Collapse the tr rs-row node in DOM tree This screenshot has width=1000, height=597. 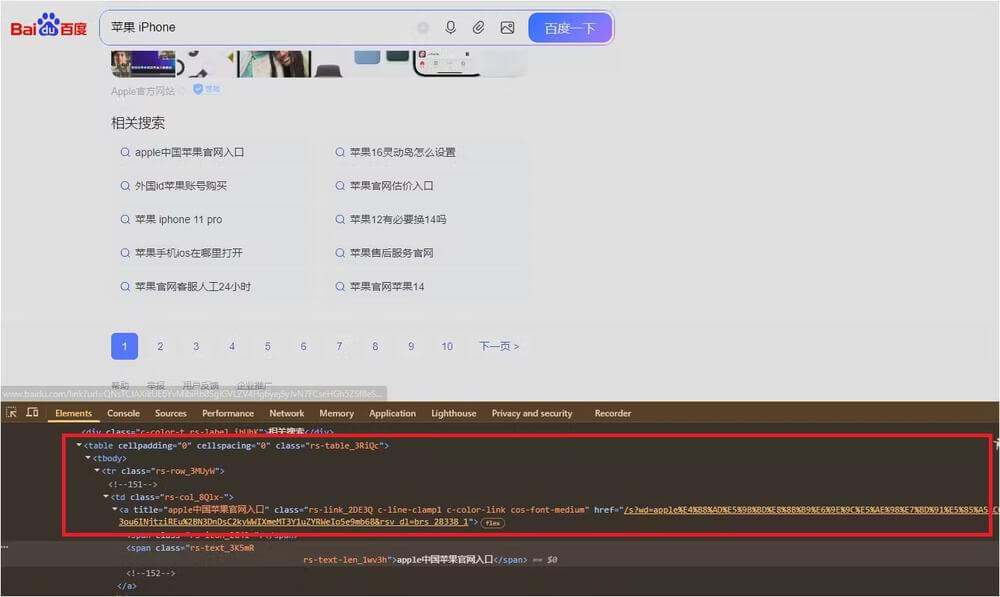97,470
